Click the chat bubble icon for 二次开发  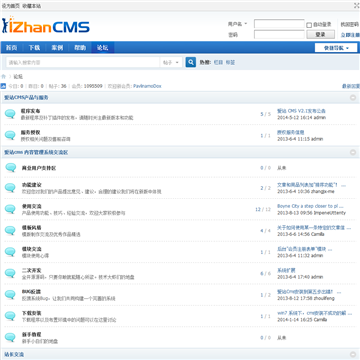pyautogui.click(x=10, y=273)
